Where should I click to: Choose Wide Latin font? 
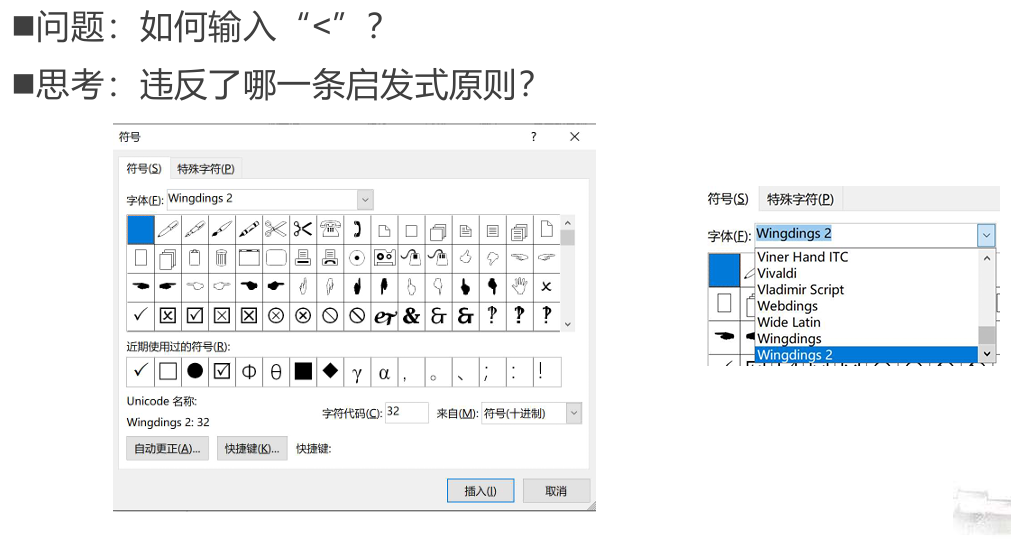789,322
